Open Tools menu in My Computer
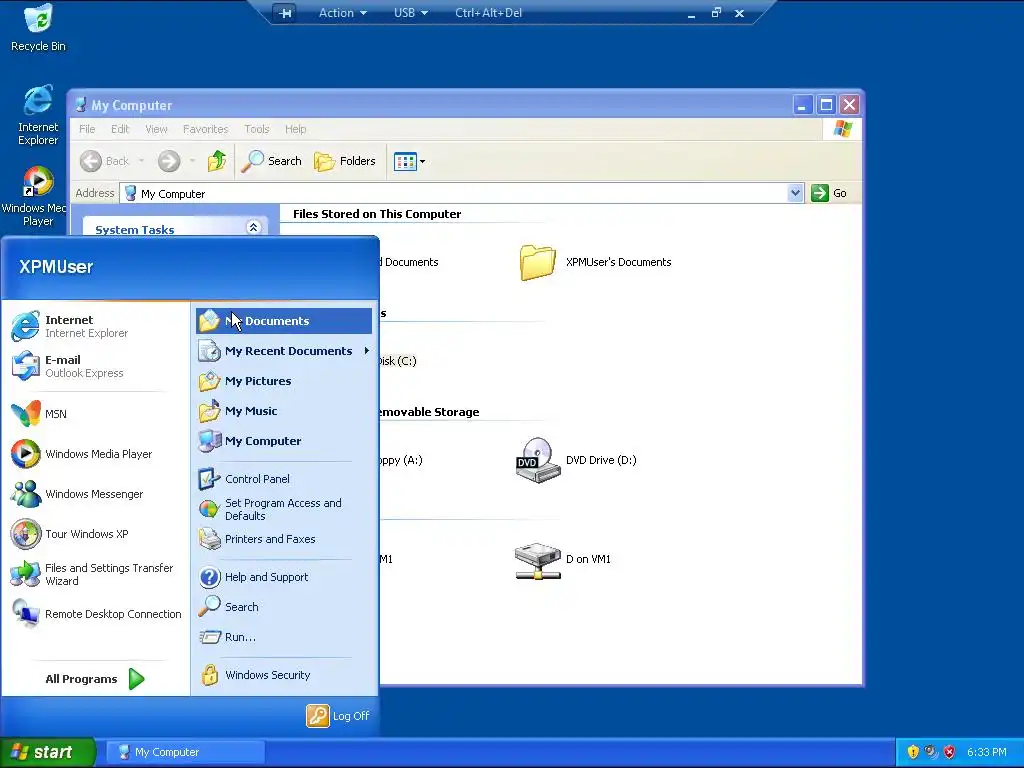 [x=256, y=129]
